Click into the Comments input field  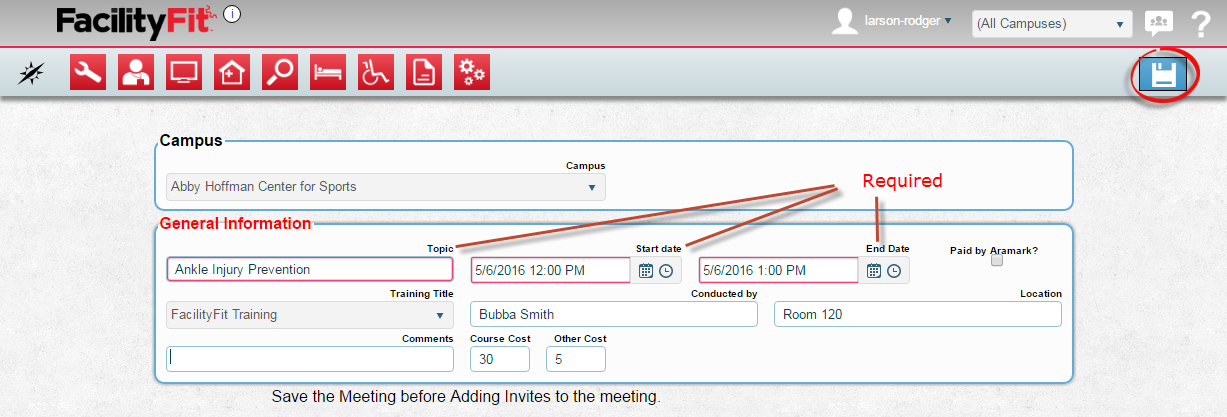pyautogui.click(x=310, y=359)
